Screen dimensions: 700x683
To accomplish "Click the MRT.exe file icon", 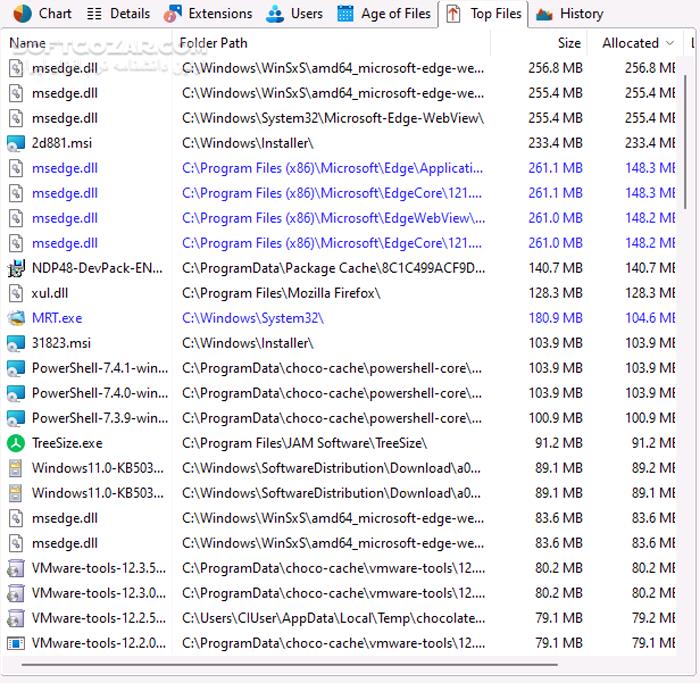I will pos(16,318).
